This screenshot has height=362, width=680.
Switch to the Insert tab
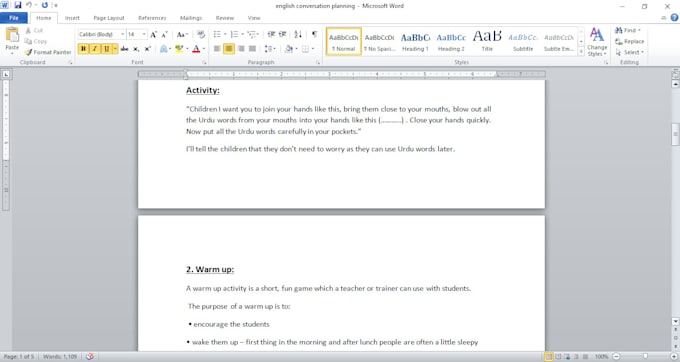coord(72,18)
